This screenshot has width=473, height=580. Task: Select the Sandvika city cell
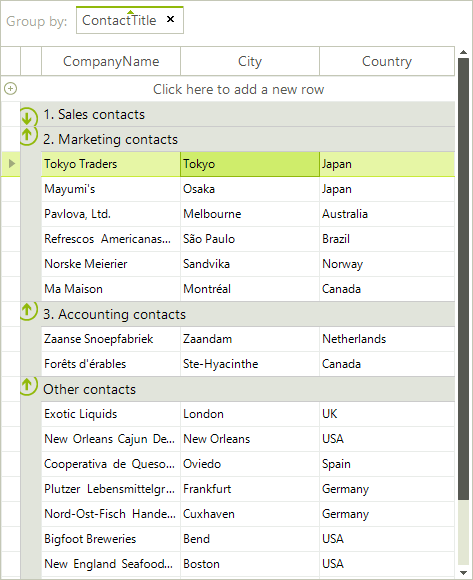pos(250,264)
